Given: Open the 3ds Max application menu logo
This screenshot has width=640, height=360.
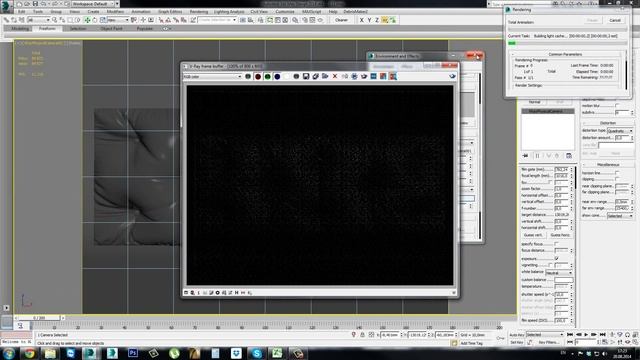Looking at the screenshot, I should click(x=6, y=6).
